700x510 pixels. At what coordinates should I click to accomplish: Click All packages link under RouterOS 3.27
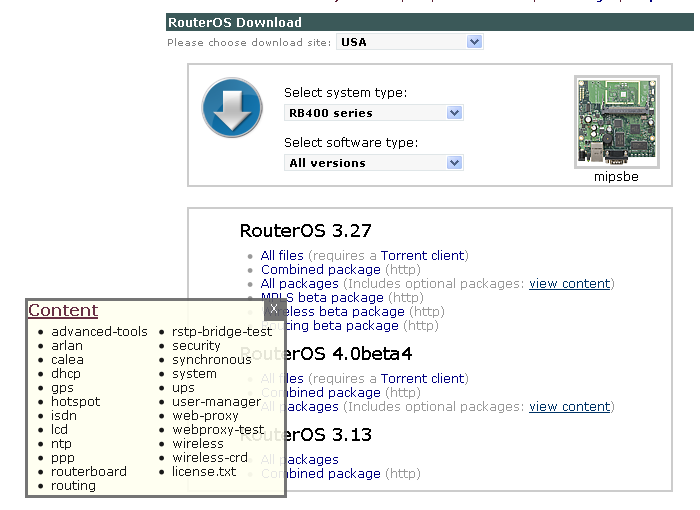point(300,284)
